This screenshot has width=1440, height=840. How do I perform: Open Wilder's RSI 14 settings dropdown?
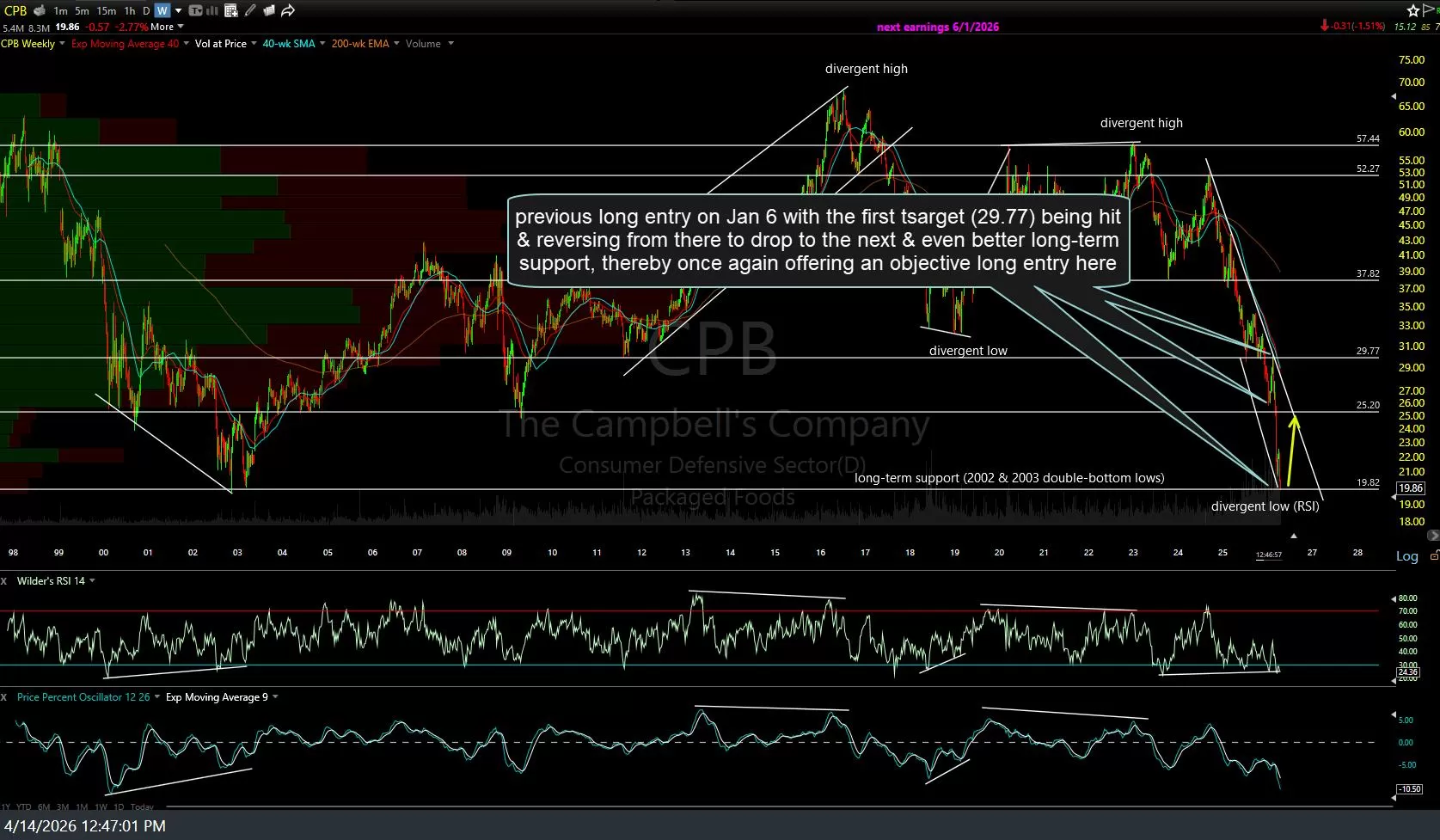pyautogui.click(x=92, y=581)
